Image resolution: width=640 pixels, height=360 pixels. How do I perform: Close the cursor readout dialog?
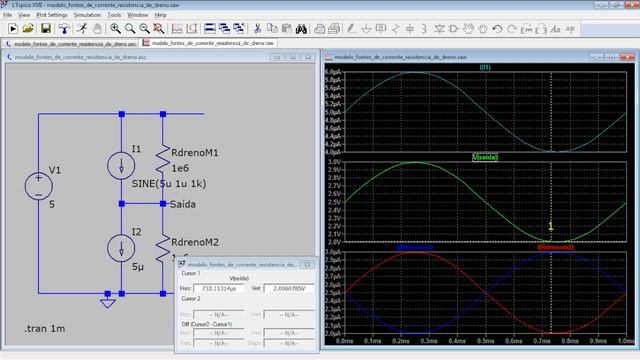307,264
